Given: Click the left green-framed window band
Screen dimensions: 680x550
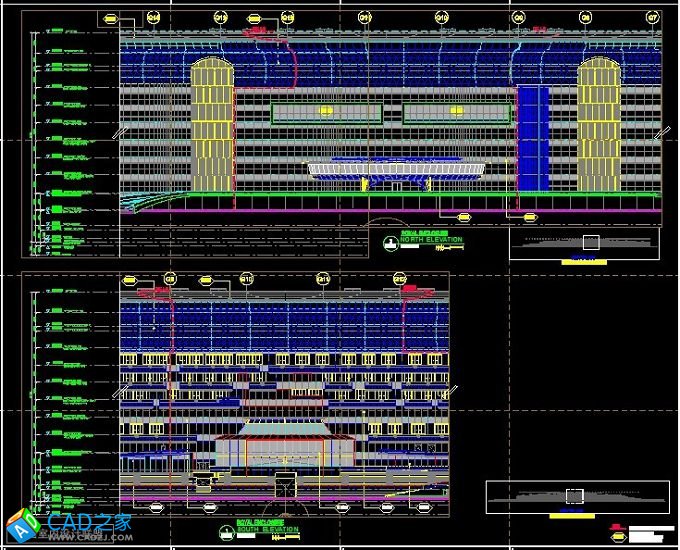Looking at the screenshot, I should pyautogui.click(x=326, y=113).
